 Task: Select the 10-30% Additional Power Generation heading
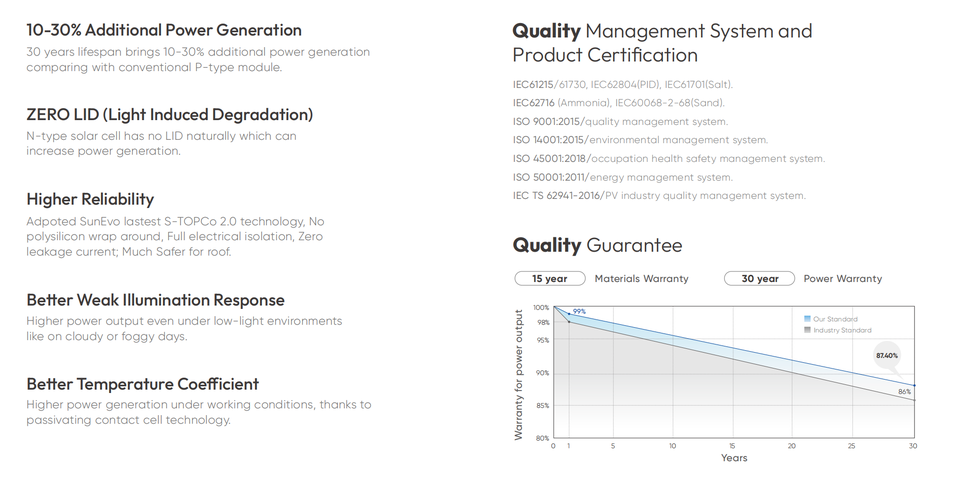[x=164, y=30]
